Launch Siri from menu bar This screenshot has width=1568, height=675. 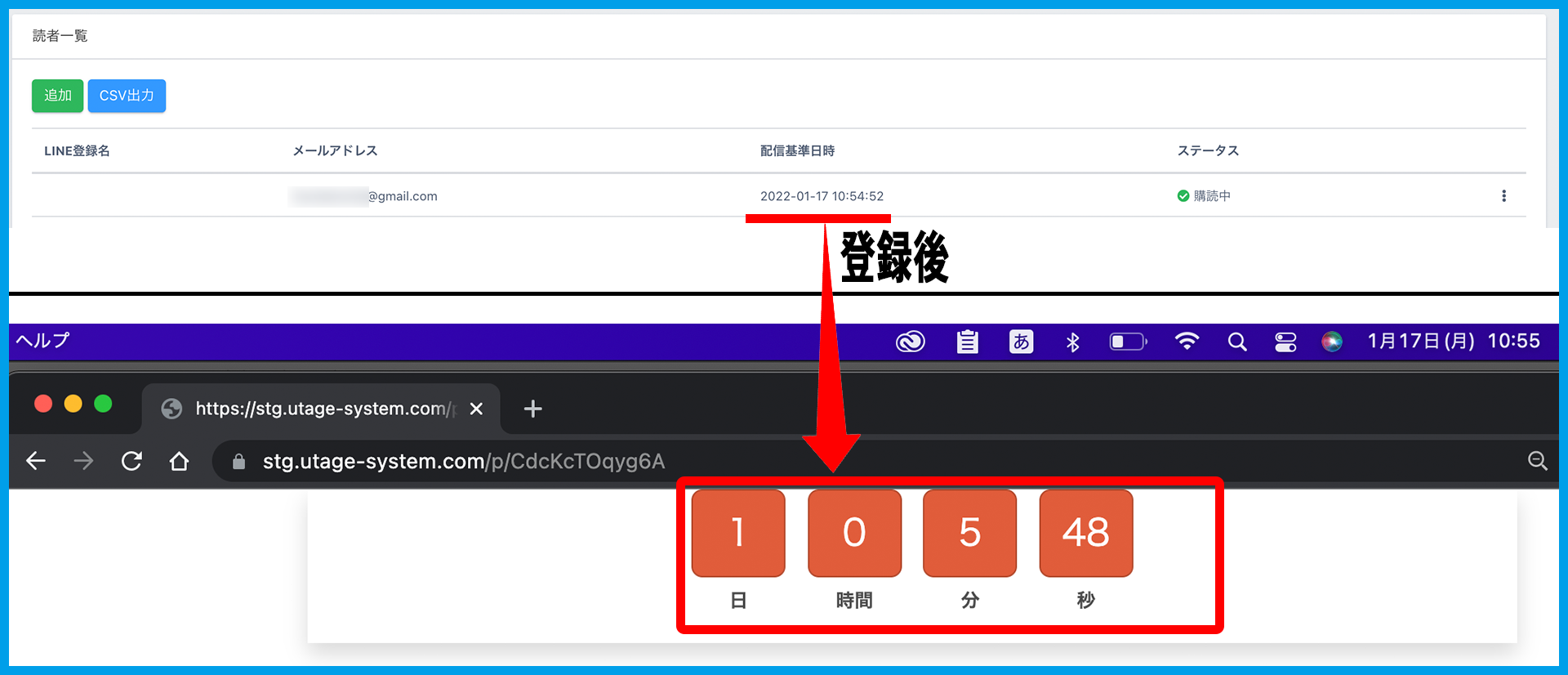1332,342
